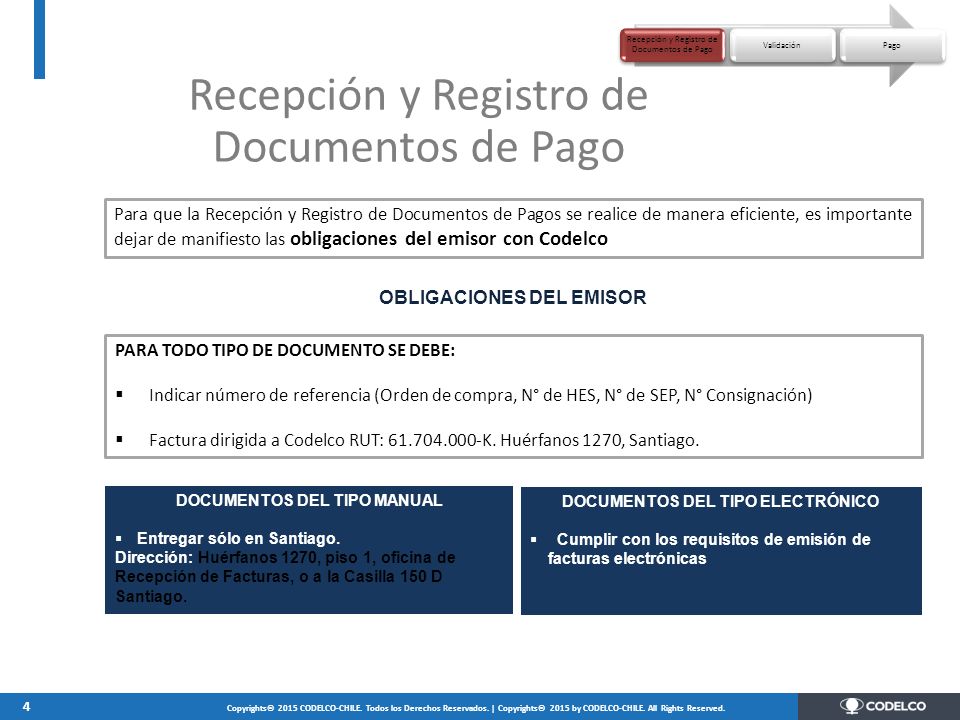The height and width of the screenshot is (720, 960).
Task: Select the 'Recepción y Registro de Documentos de Pago' step
Action: pos(672,45)
